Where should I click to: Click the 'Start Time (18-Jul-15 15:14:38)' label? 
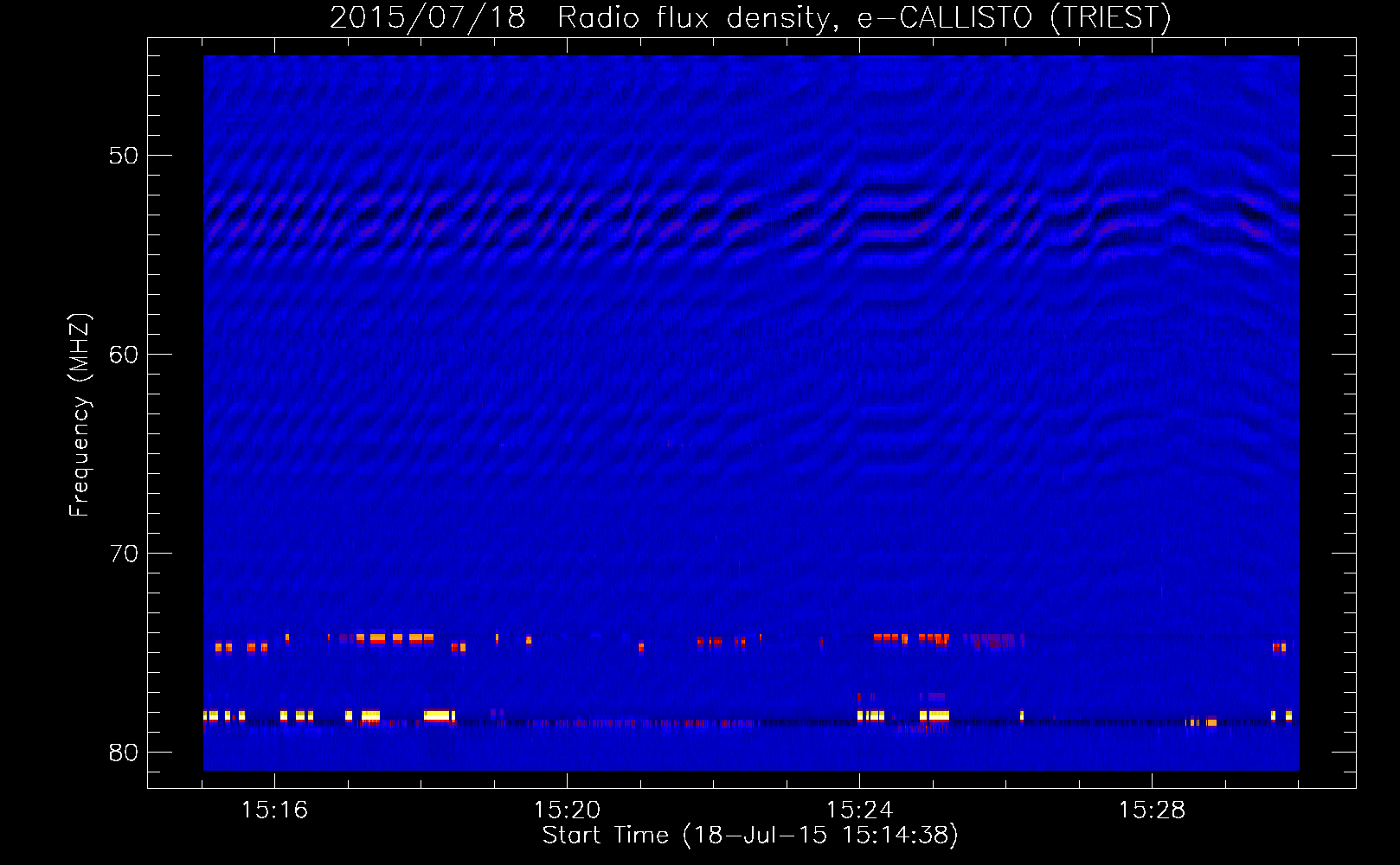click(x=750, y=836)
